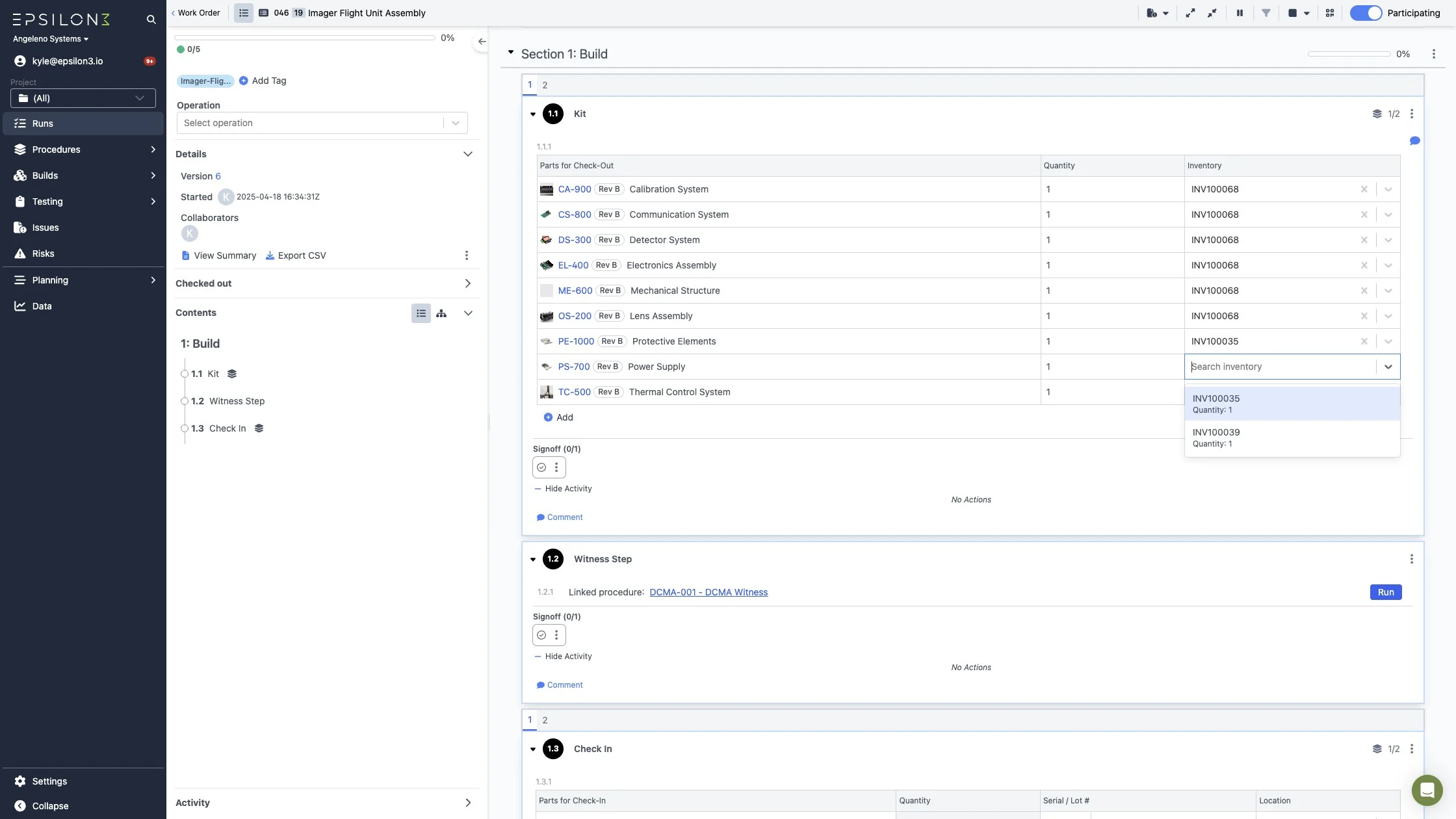The width and height of the screenshot is (1456, 819).
Task: Switch Contents to tree diagram view
Action: pyautogui.click(x=441, y=313)
